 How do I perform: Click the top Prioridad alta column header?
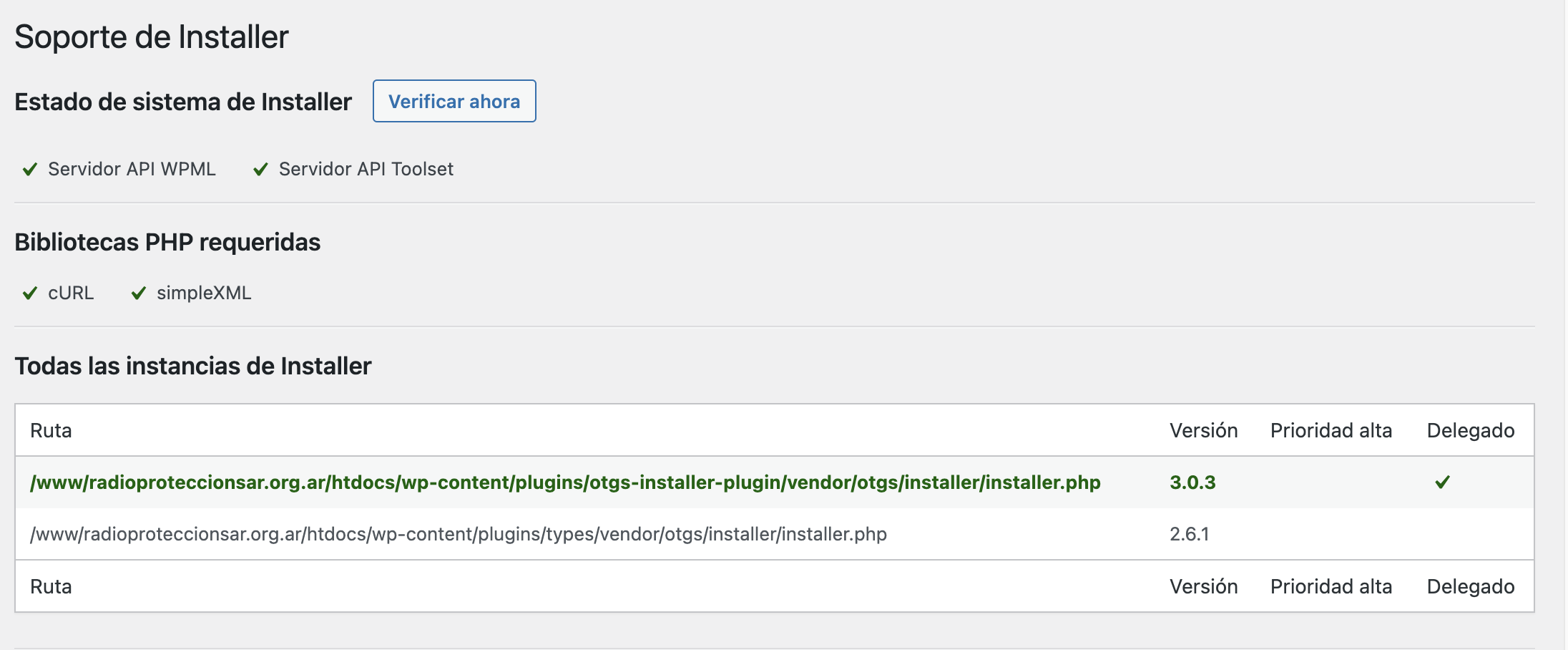coord(1331,431)
